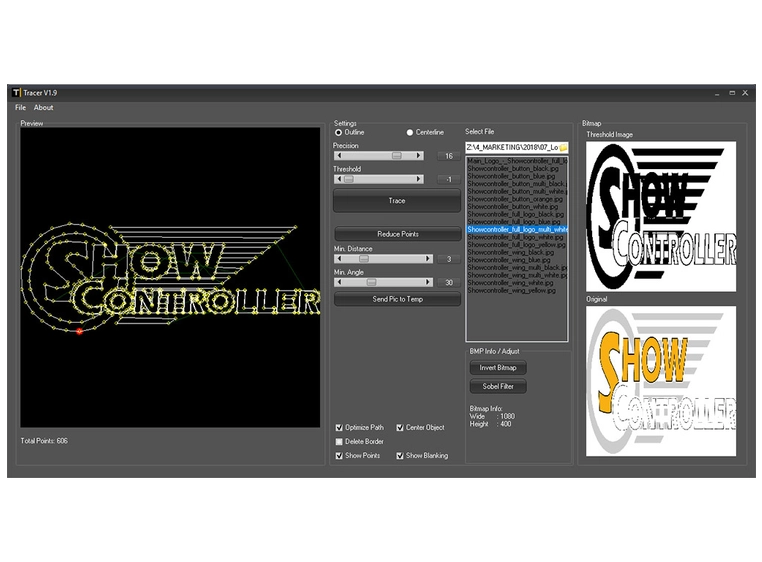
Task: Select Showcontroller_button_multi_white file
Action: (x=517, y=191)
